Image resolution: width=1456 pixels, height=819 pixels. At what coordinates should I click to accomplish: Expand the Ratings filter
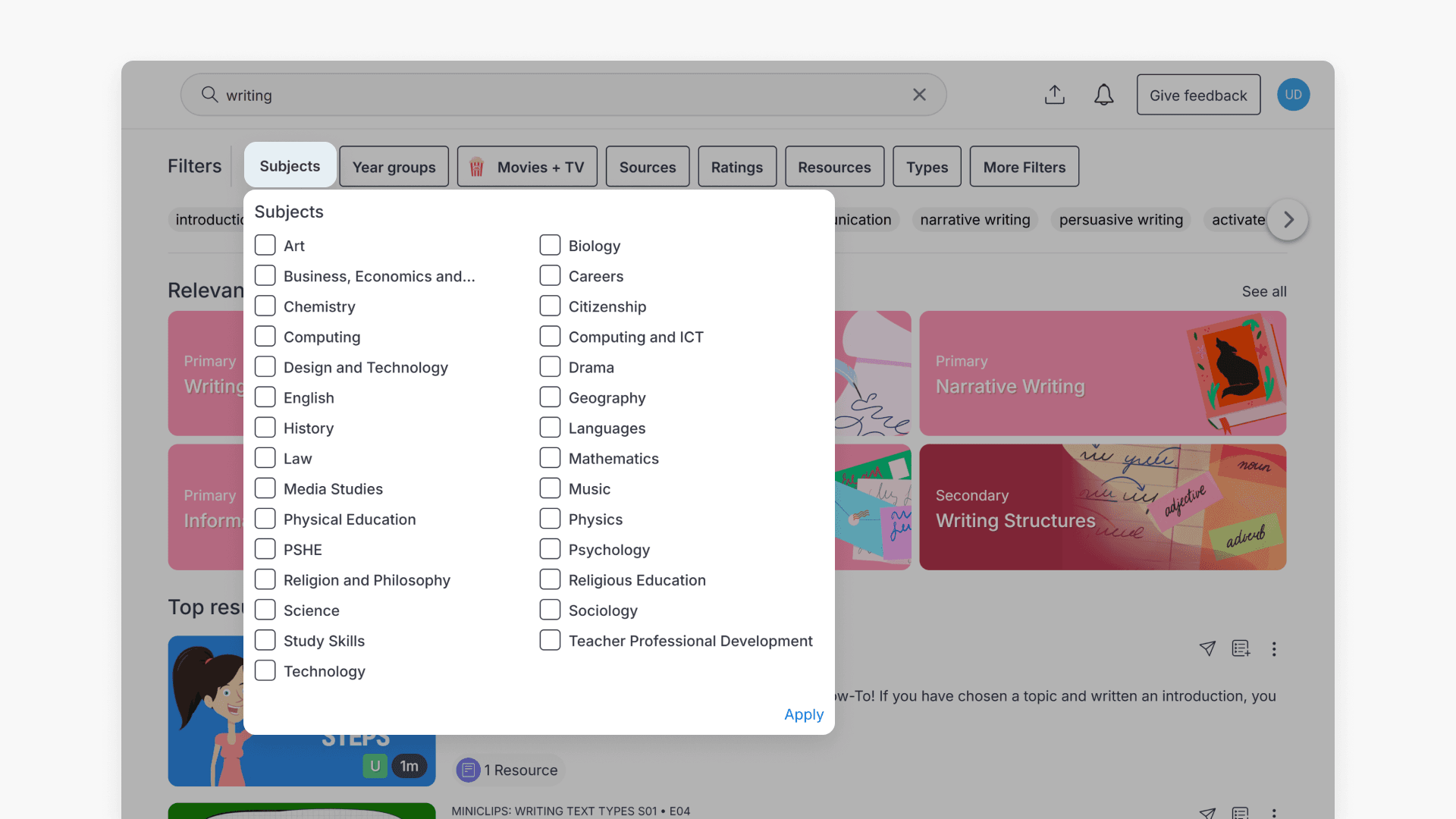tap(737, 166)
